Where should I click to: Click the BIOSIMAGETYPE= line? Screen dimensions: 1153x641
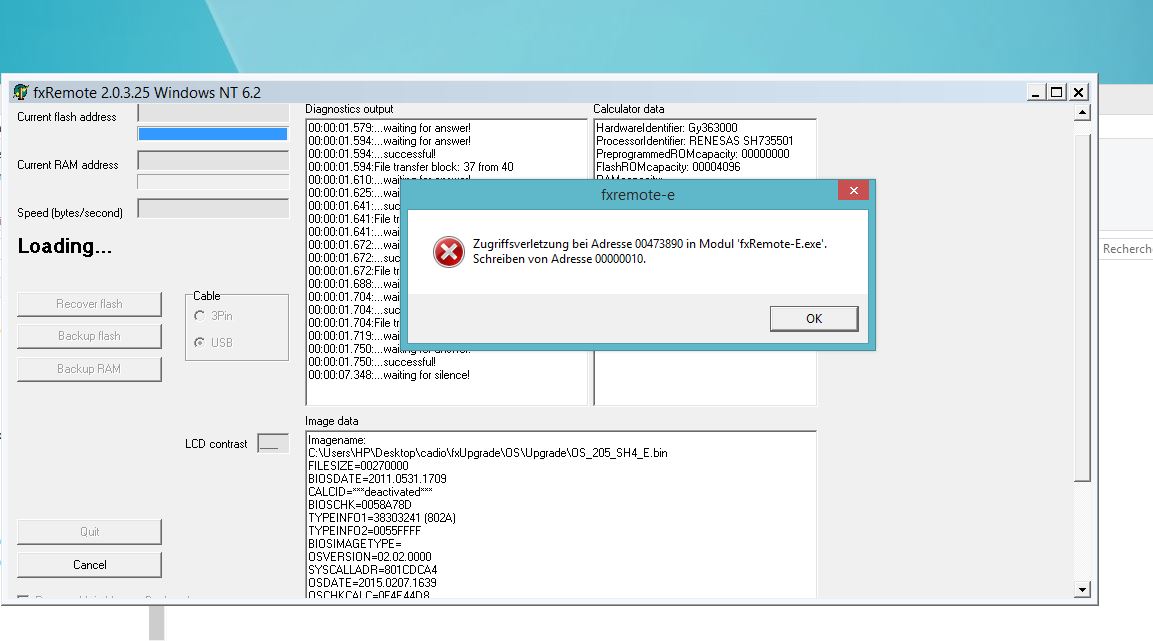click(354, 544)
